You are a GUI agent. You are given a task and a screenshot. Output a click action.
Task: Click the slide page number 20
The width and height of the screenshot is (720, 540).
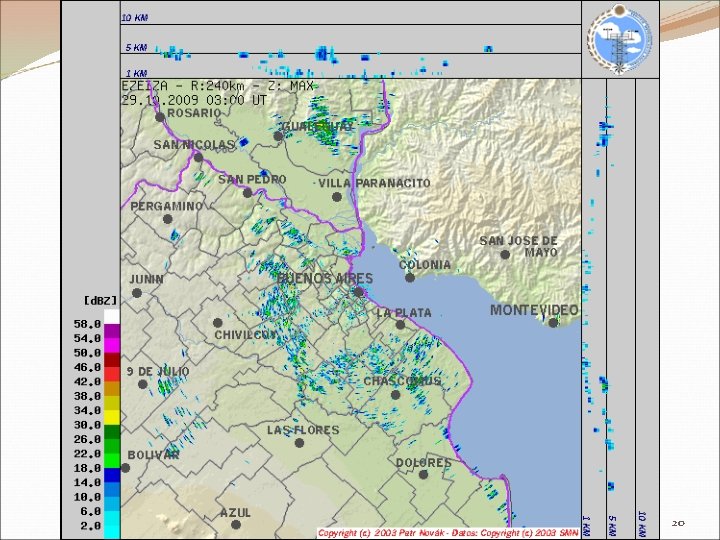click(678, 523)
